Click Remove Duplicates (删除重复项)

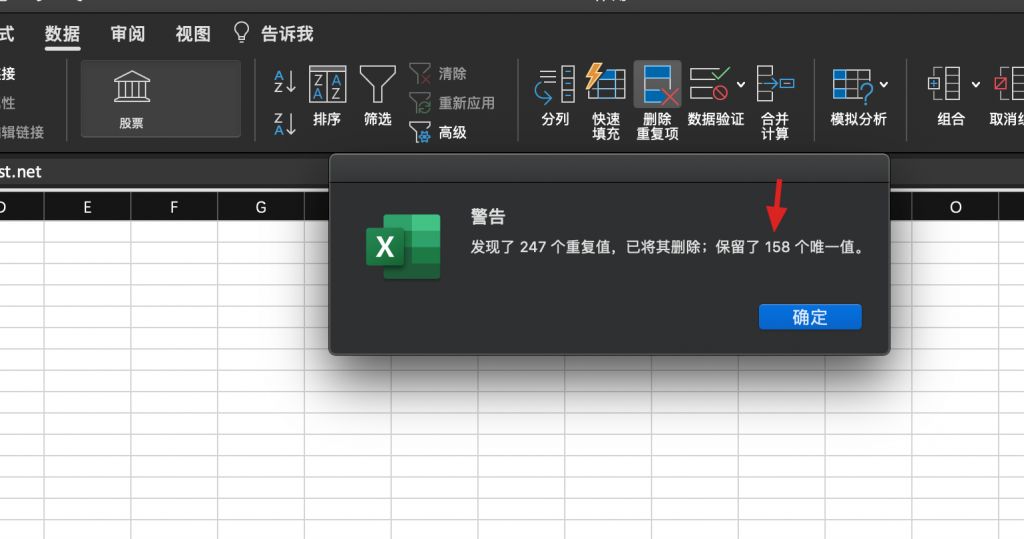pyautogui.click(x=658, y=97)
